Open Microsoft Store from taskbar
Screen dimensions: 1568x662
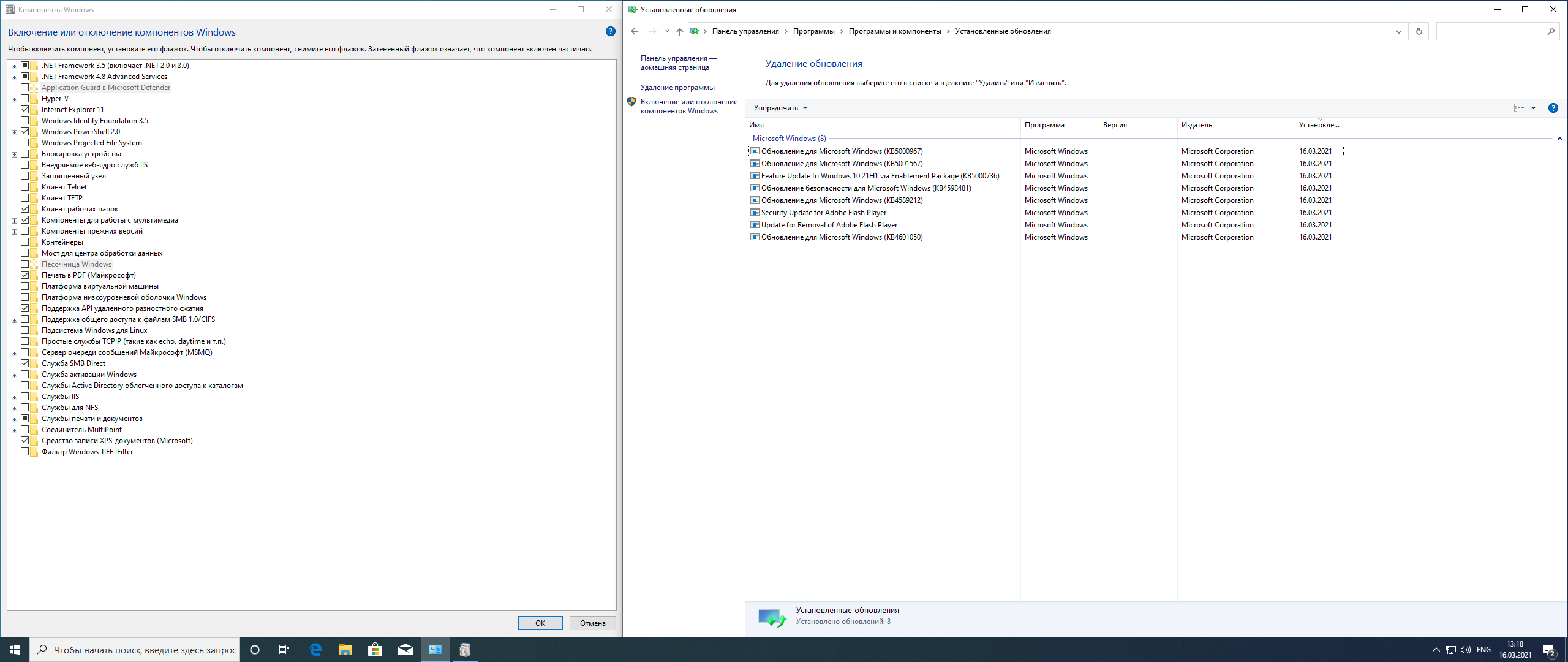[375, 650]
